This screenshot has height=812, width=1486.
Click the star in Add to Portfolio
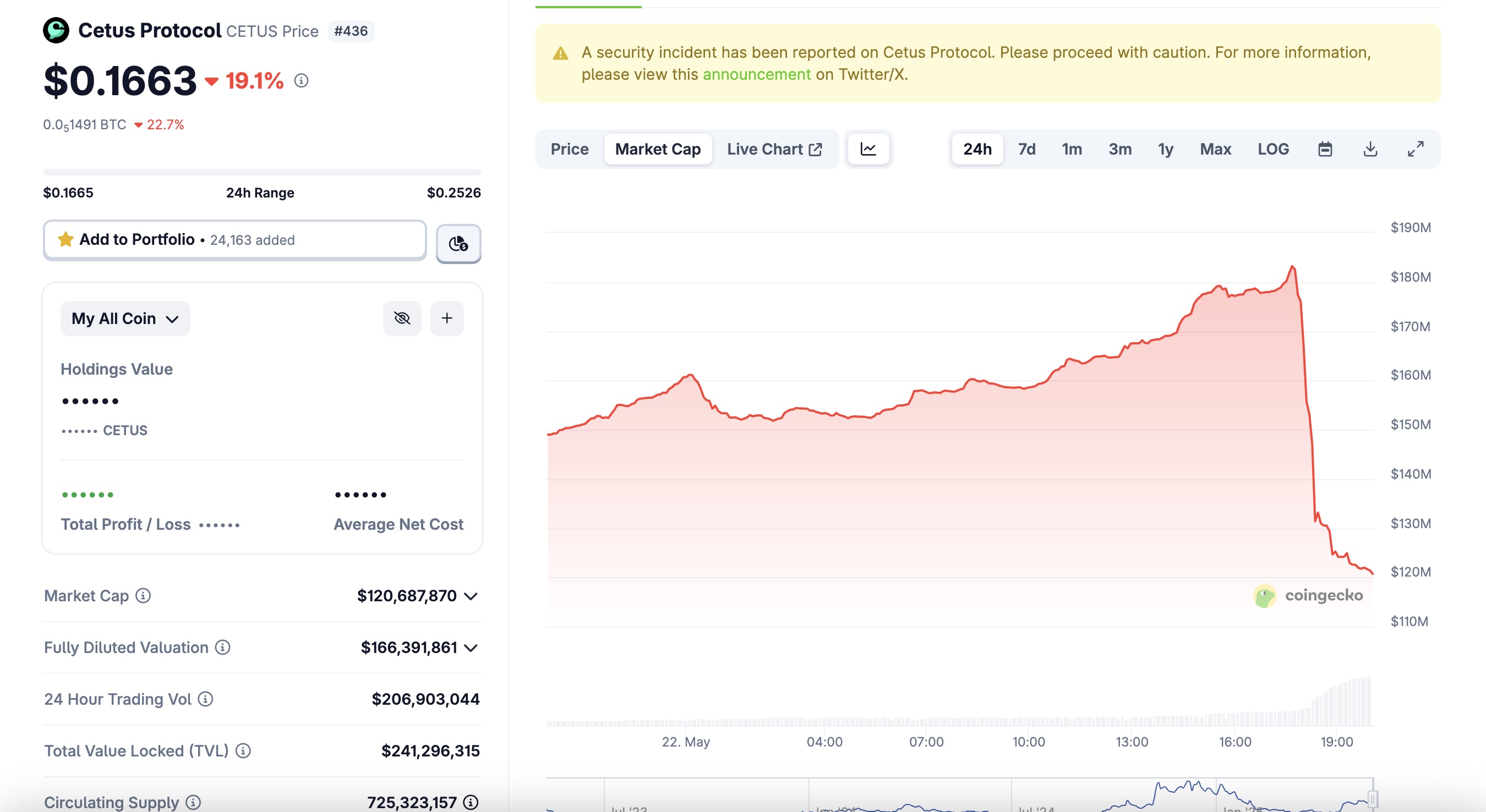65,239
